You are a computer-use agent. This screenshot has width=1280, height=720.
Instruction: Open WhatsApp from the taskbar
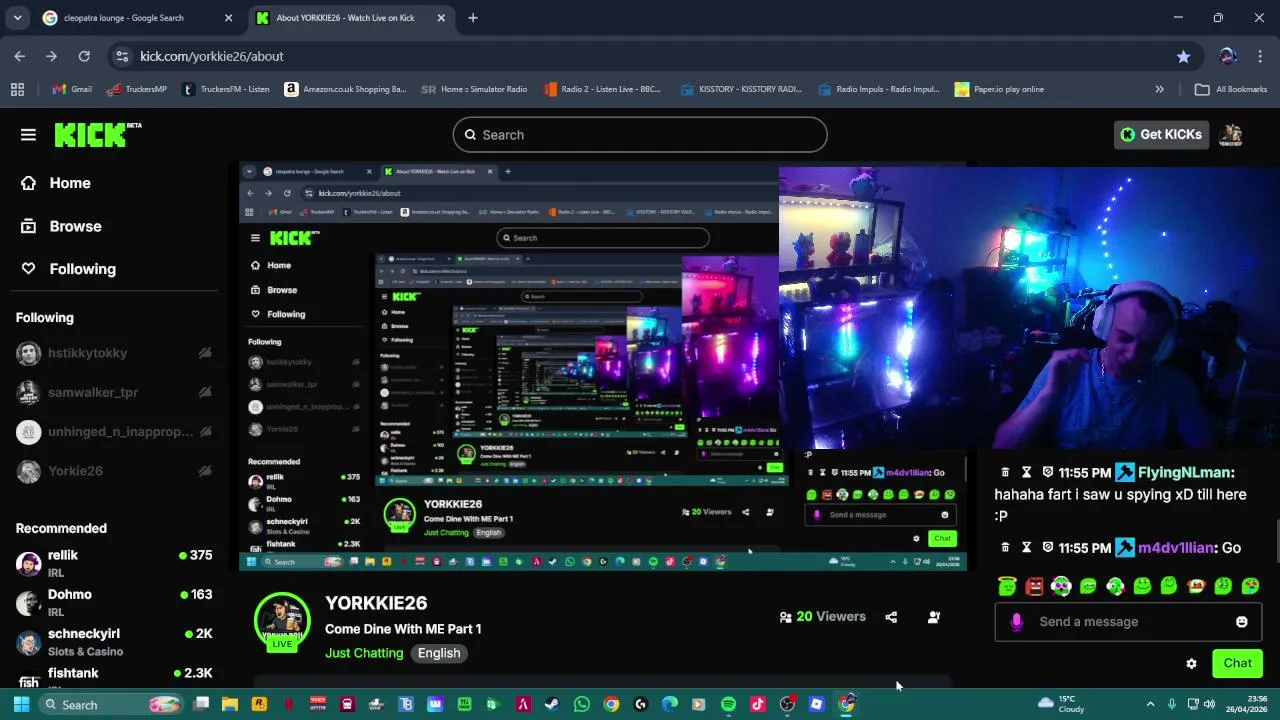(x=582, y=704)
